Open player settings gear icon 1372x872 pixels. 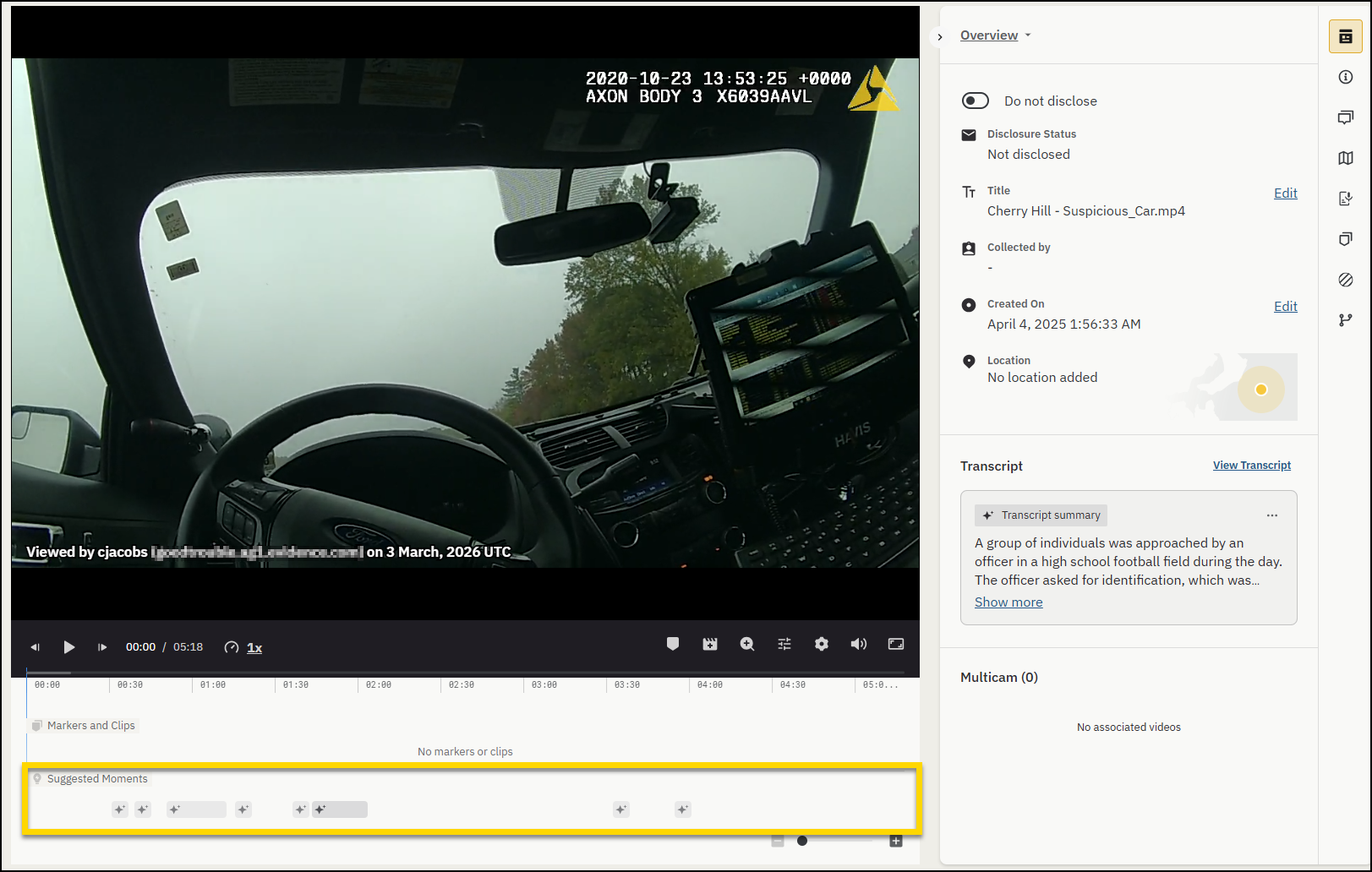(x=822, y=644)
